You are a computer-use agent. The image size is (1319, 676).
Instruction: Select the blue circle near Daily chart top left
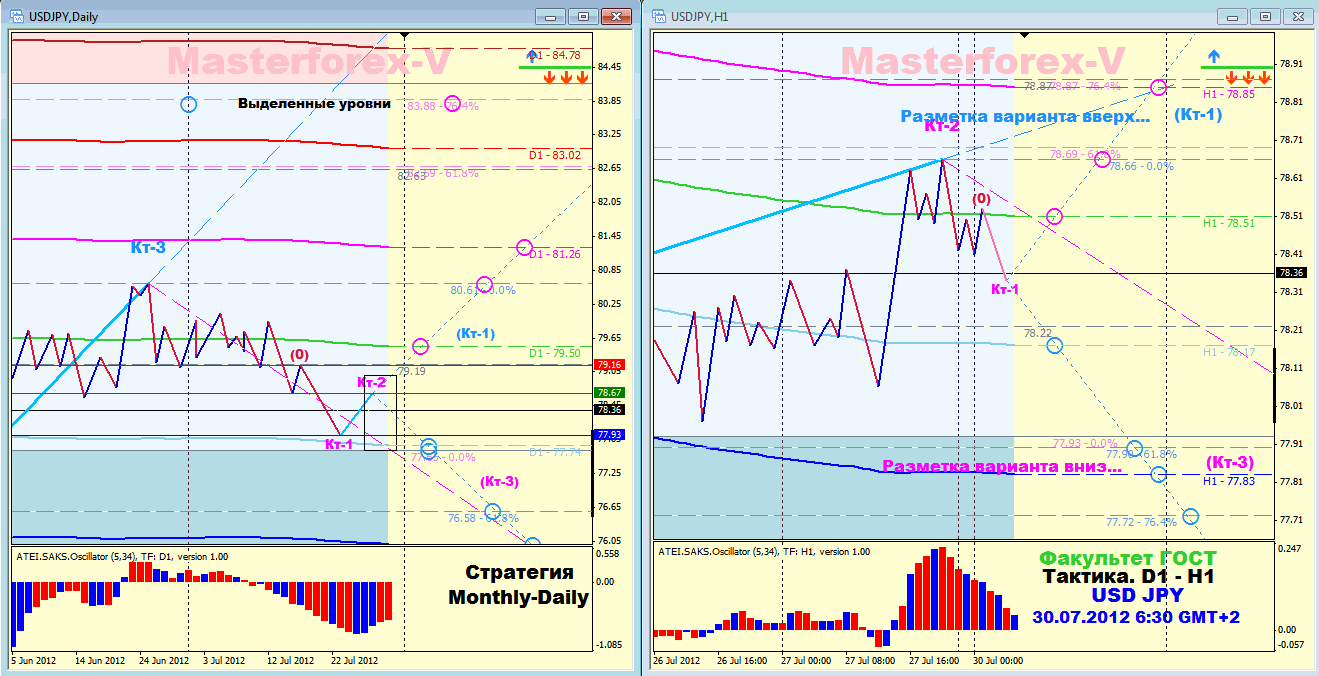point(188,104)
